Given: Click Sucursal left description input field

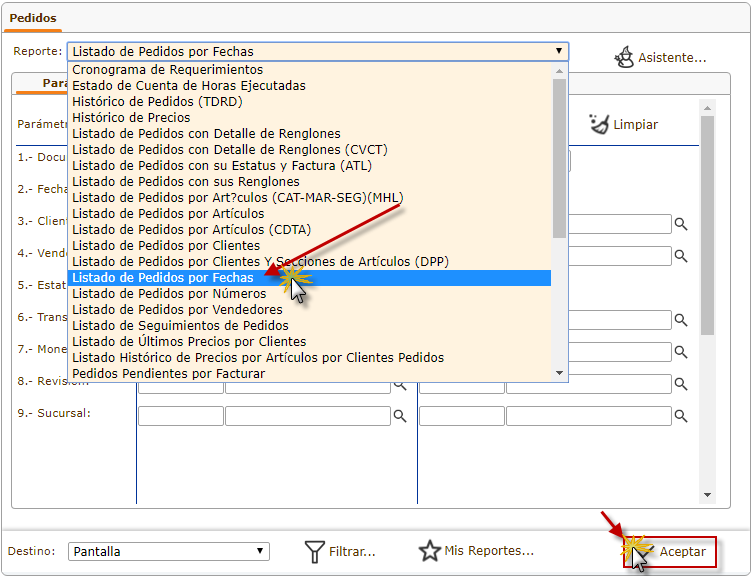Looking at the screenshot, I should click(308, 416).
